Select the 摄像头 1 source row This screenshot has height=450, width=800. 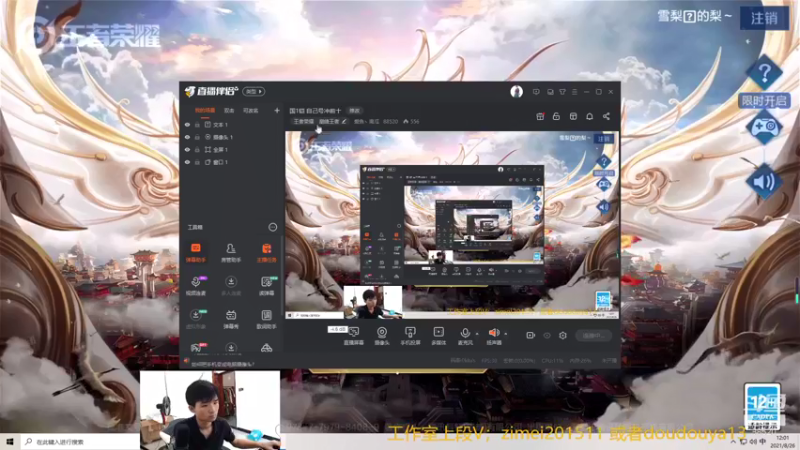pos(232,137)
